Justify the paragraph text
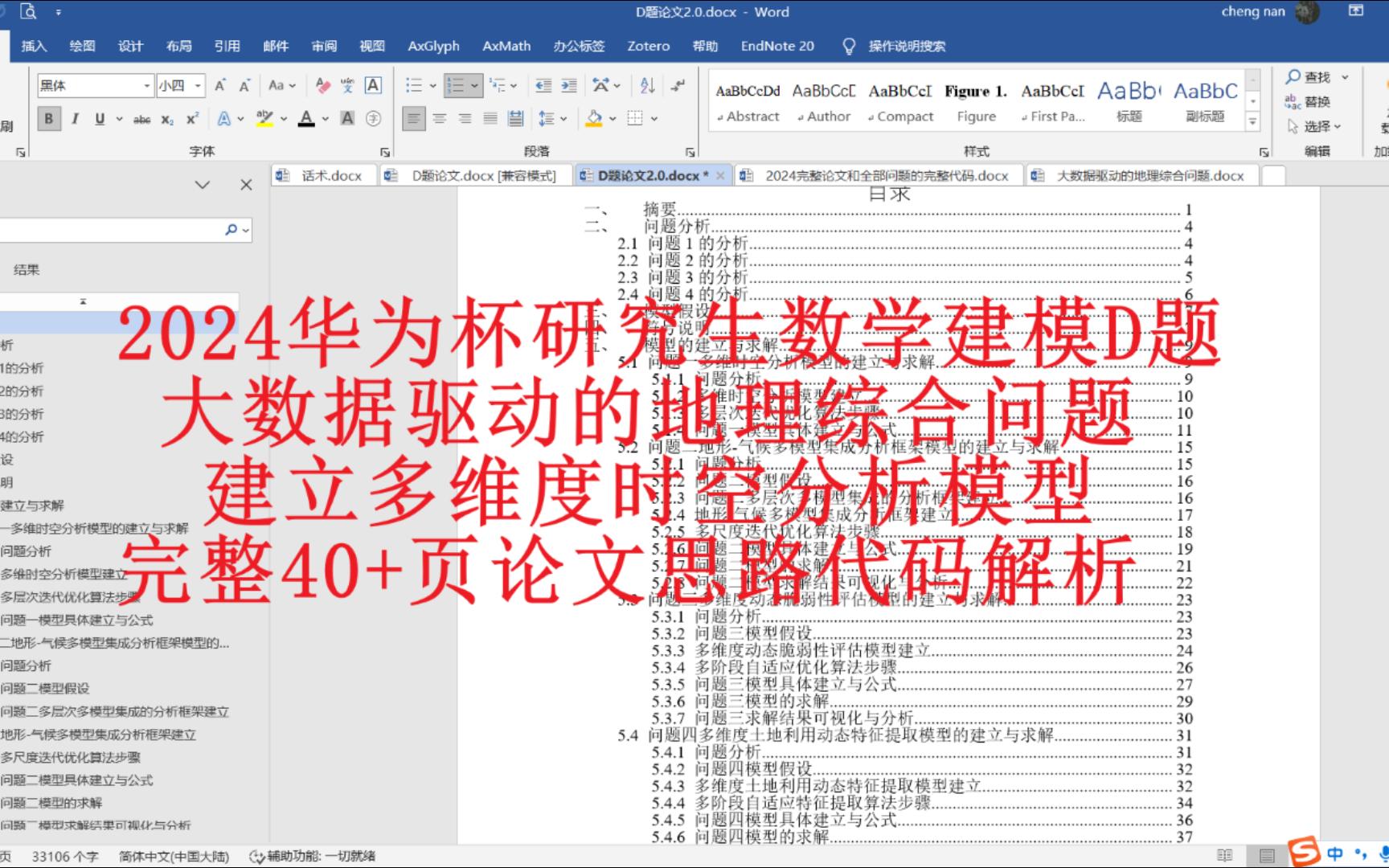This screenshot has height=868, width=1389. click(490, 119)
